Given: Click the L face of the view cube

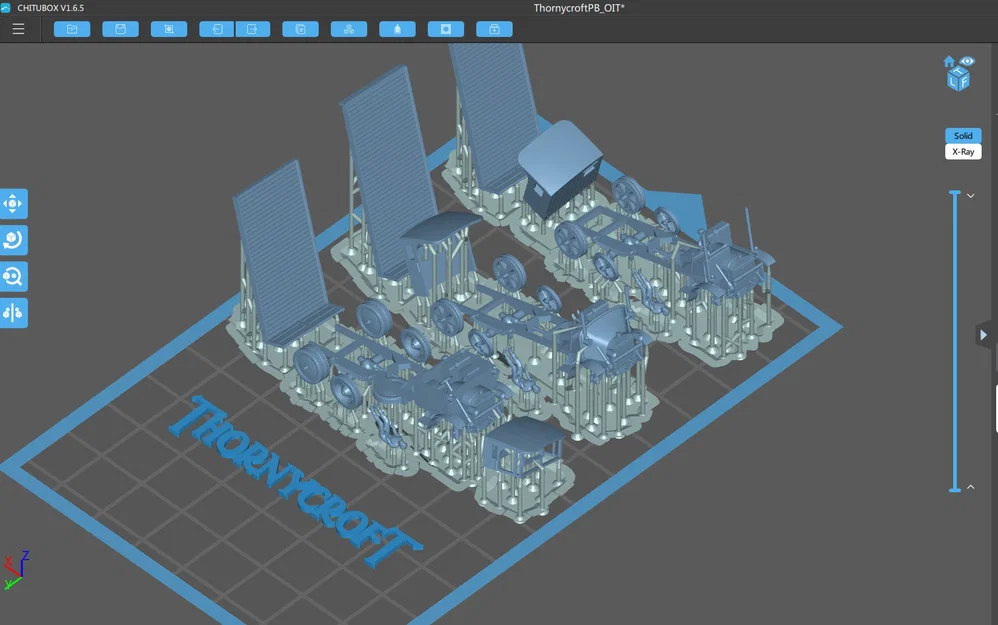Looking at the screenshot, I should [953, 82].
